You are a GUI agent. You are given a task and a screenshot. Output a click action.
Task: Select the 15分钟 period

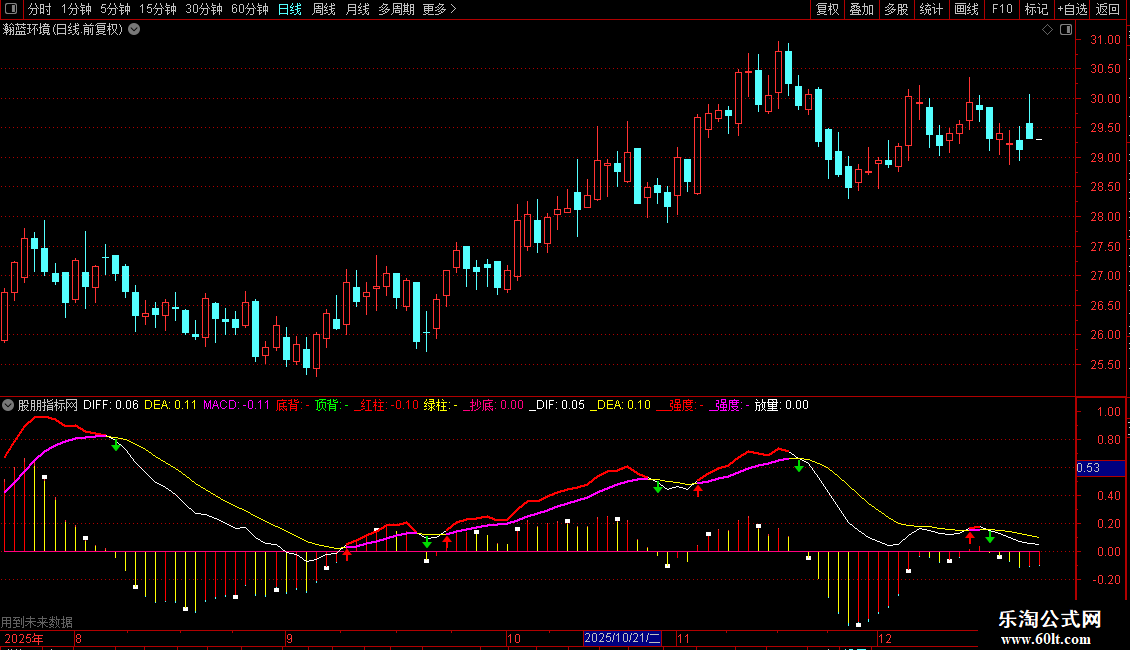coord(158,9)
